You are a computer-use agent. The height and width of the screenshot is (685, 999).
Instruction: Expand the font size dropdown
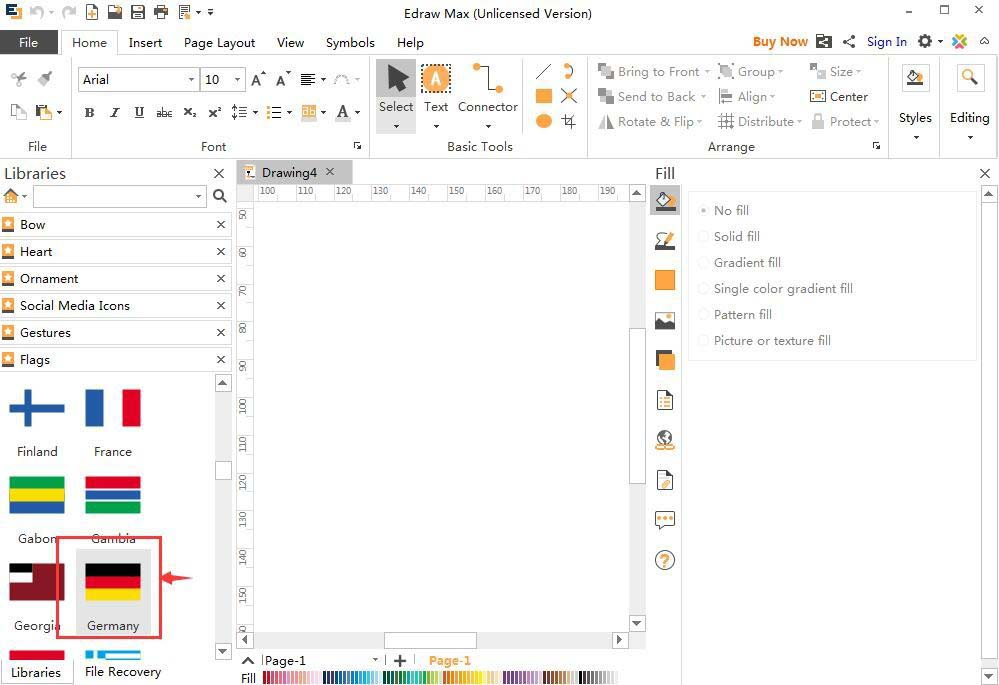click(237, 80)
